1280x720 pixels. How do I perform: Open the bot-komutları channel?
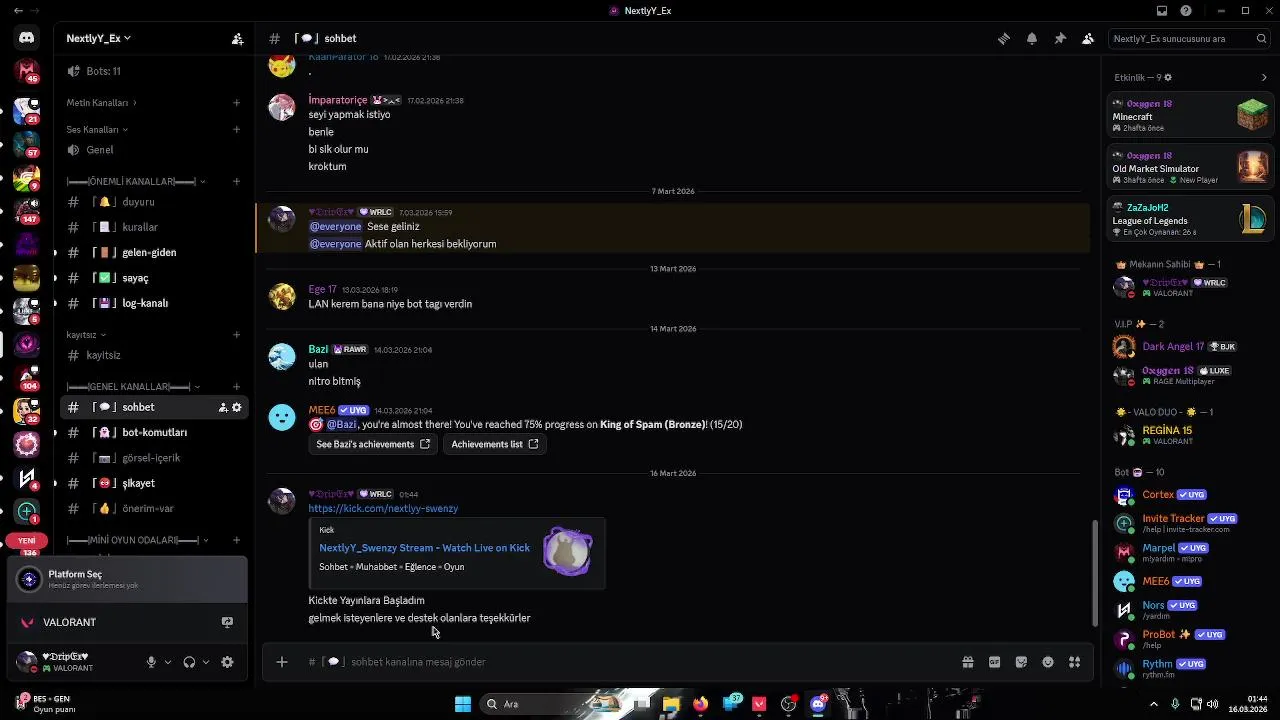click(x=154, y=432)
